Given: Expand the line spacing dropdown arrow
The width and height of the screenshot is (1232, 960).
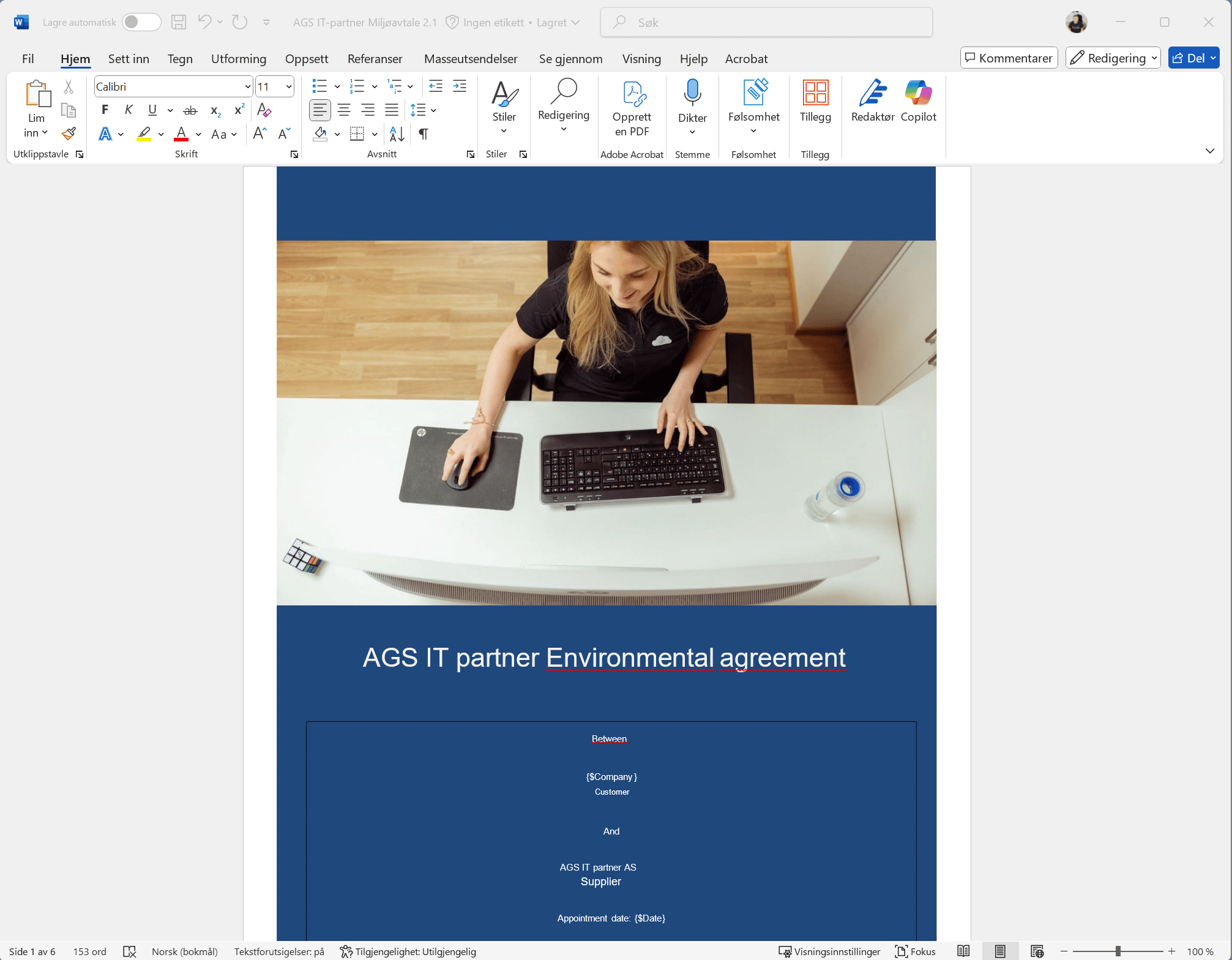Looking at the screenshot, I should pos(433,110).
